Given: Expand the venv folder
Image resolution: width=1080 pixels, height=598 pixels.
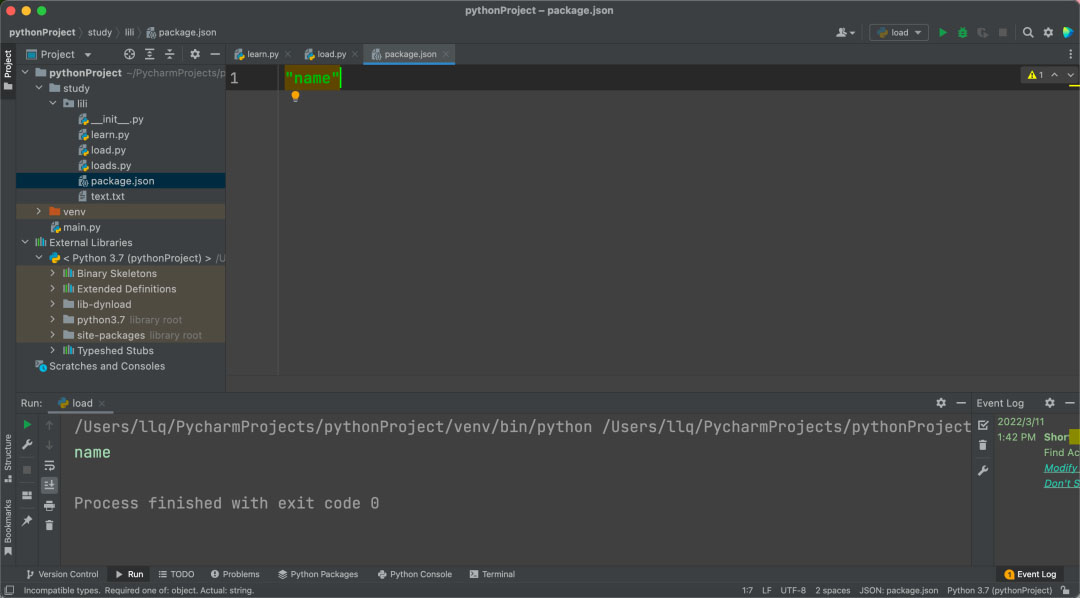Looking at the screenshot, I should coord(39,212).
